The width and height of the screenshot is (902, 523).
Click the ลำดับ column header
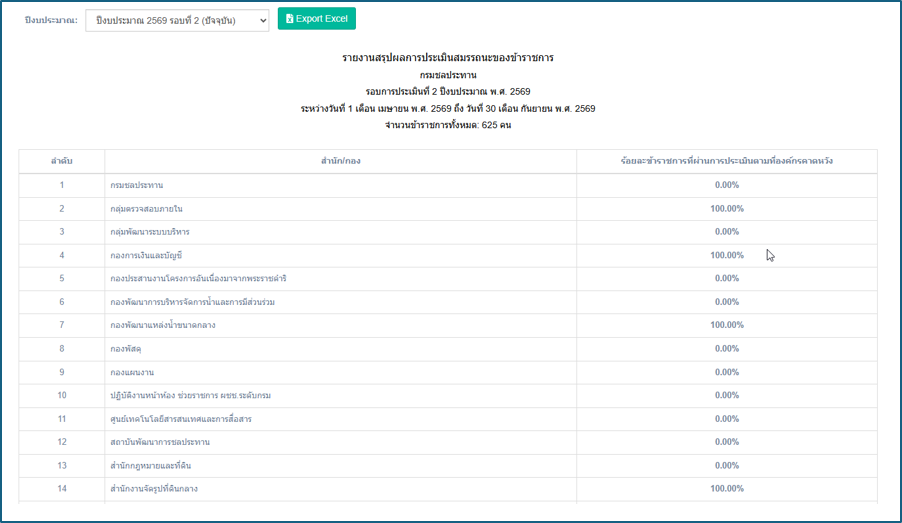[x=62, y=161]
